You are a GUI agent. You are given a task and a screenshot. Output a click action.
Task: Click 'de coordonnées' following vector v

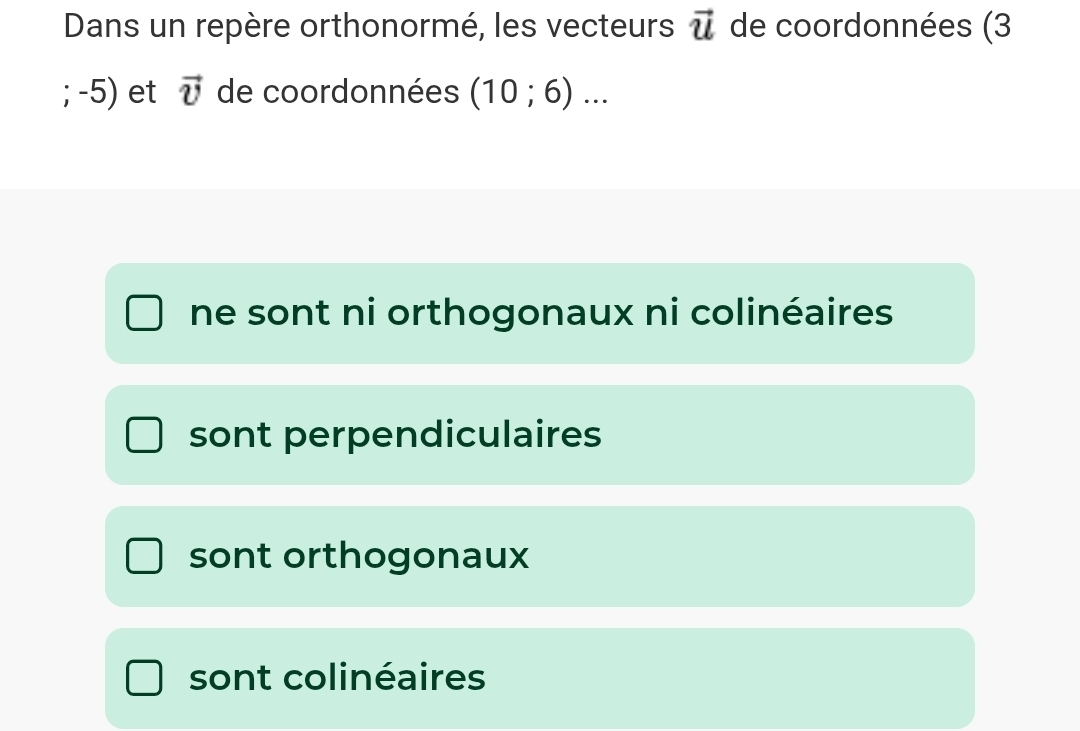335,94
